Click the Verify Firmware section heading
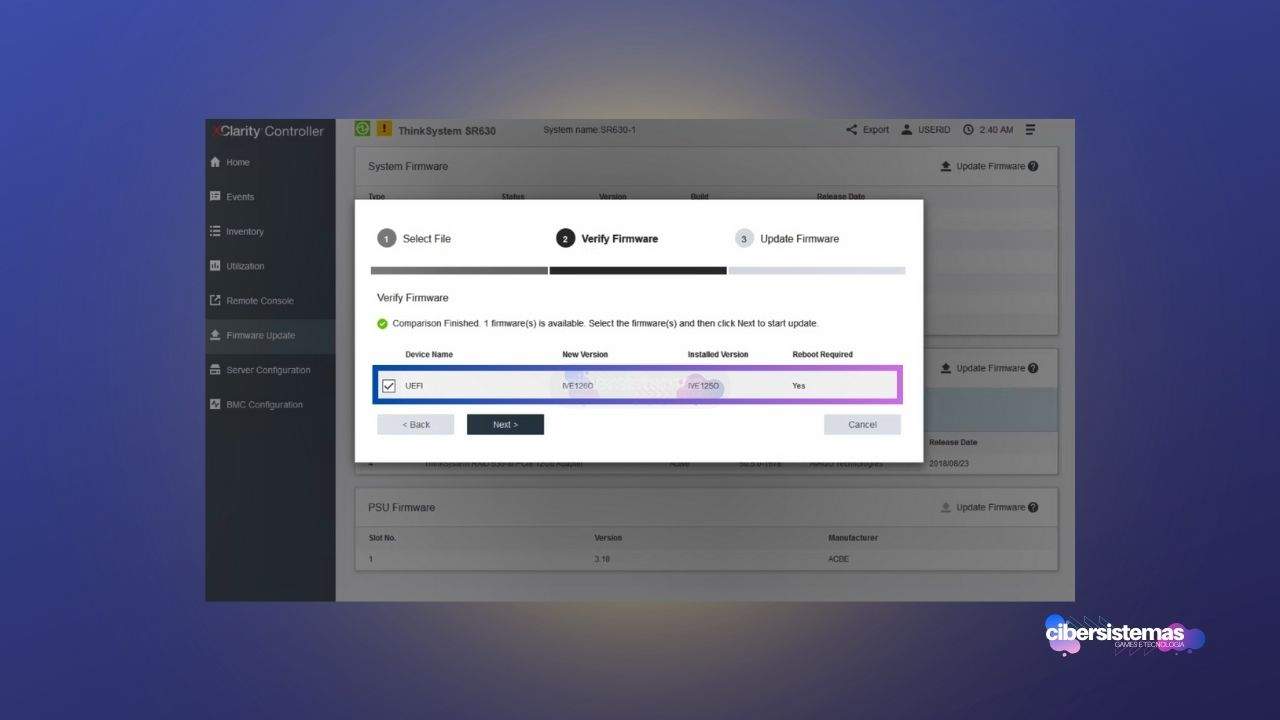The width and height of the screenshot is (1280, 720). (x=413, y=298)
